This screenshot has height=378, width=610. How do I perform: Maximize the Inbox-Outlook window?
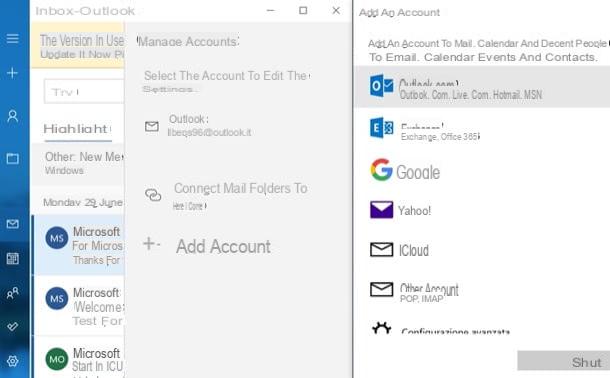coord(303,10)
